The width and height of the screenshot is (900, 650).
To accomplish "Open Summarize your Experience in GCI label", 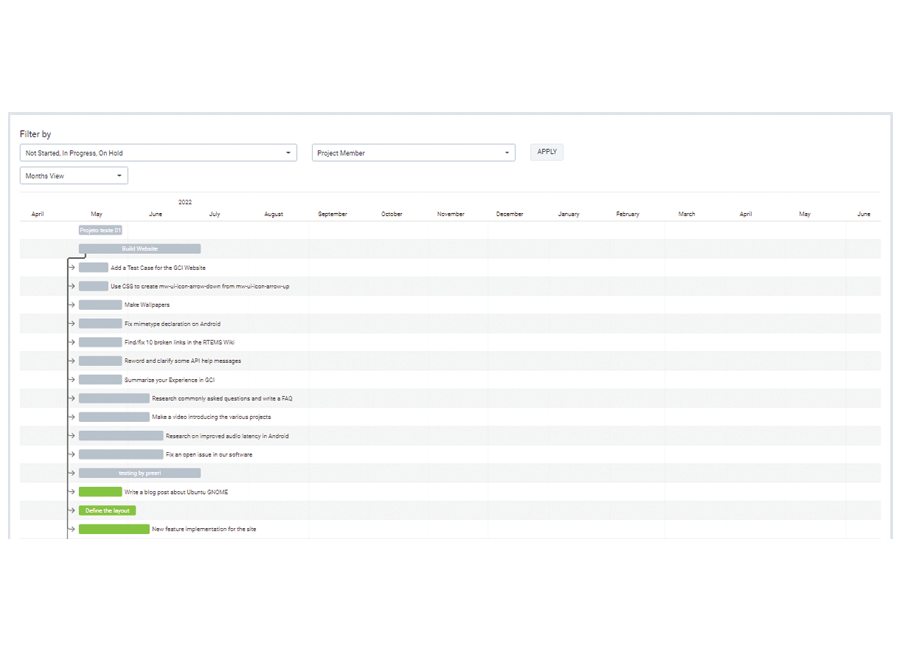I will 169,380.
